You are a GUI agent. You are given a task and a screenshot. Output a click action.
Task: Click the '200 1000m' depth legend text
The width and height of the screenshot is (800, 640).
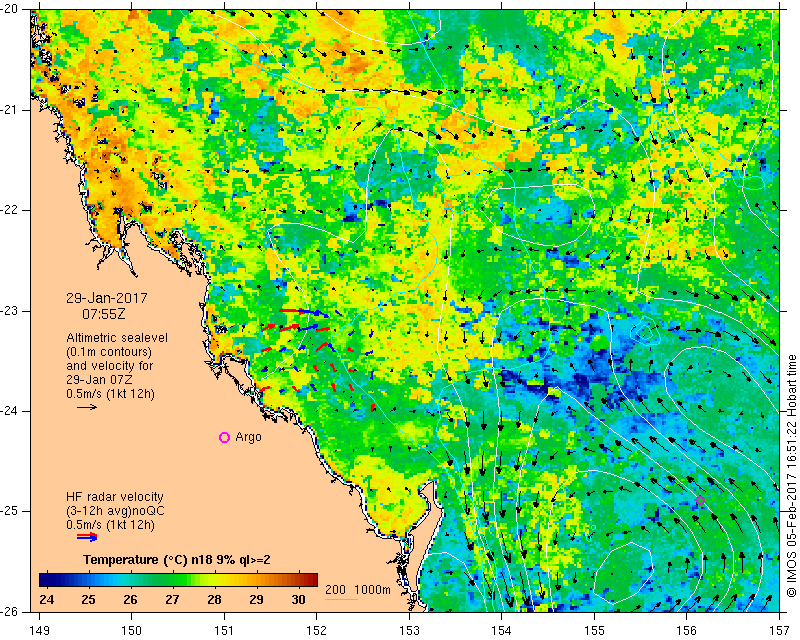coord(358,590)
